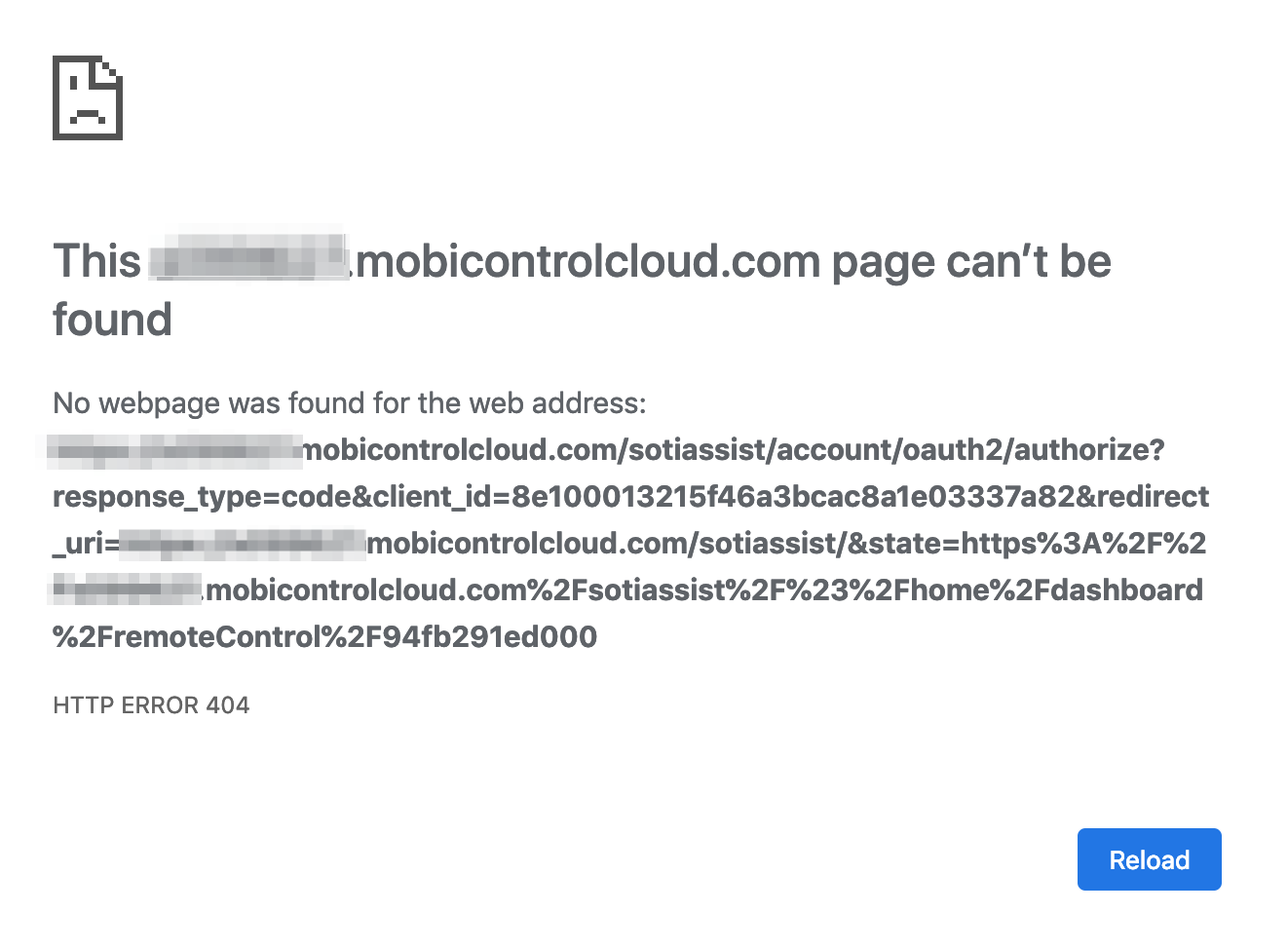This screenshot has width=1288, height=951.
Task: Click "%2FremoteControl%2F94fb291ed000" on last URL line
Action: pyautogui.click(x=324, y=636)
